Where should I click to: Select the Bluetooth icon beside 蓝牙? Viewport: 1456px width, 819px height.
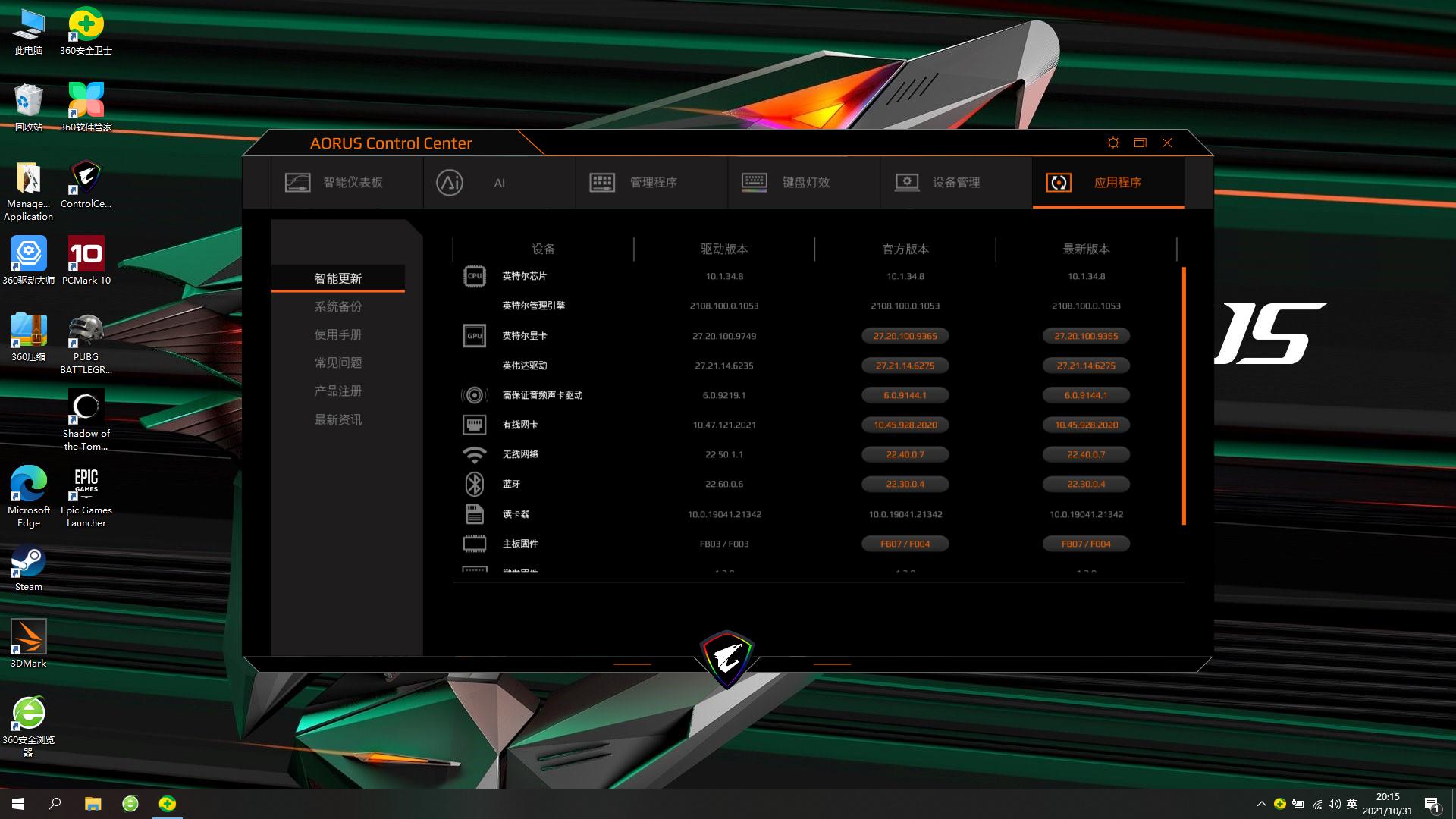(x=475, y=484)
